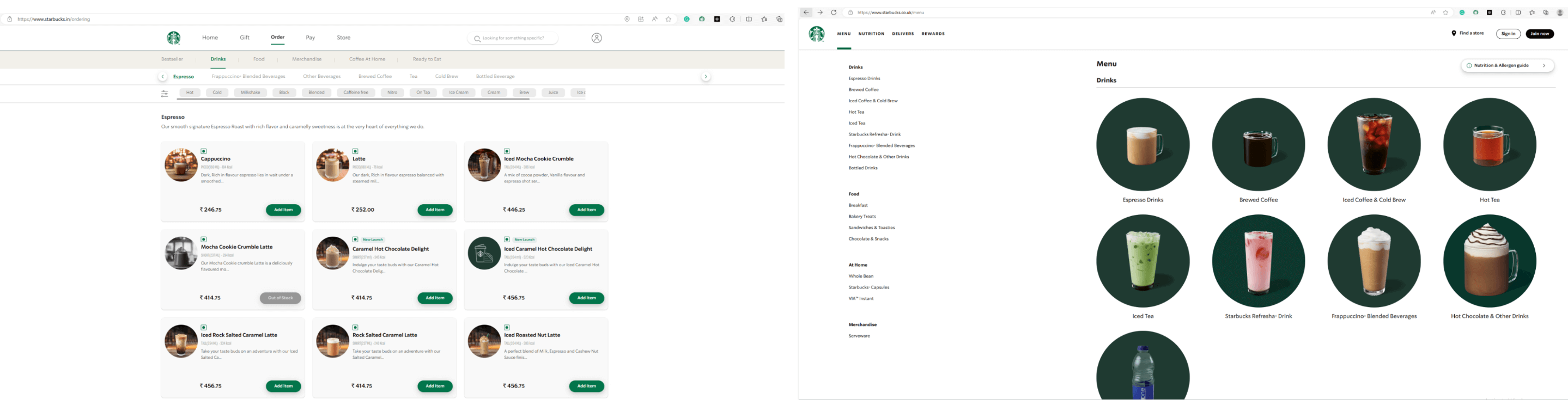Open the Order tab in Starbucks India

(x=277, y=37)
